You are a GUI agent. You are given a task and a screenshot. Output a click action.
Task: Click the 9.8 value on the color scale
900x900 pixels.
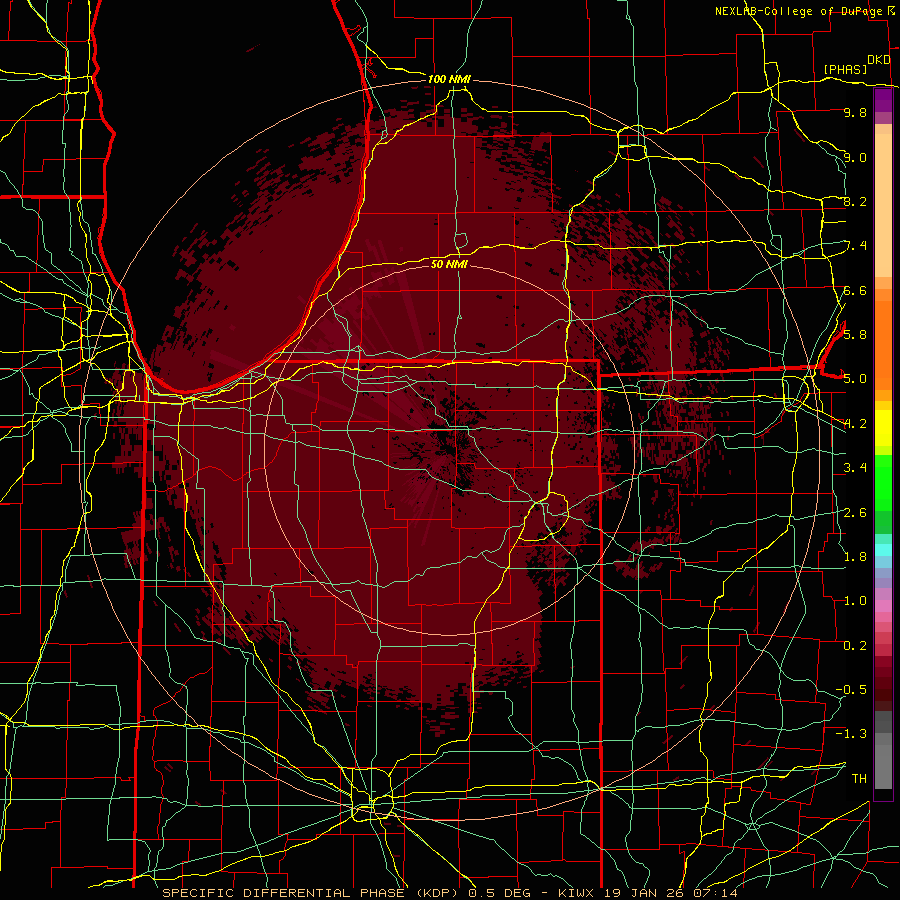coord(855,112)
